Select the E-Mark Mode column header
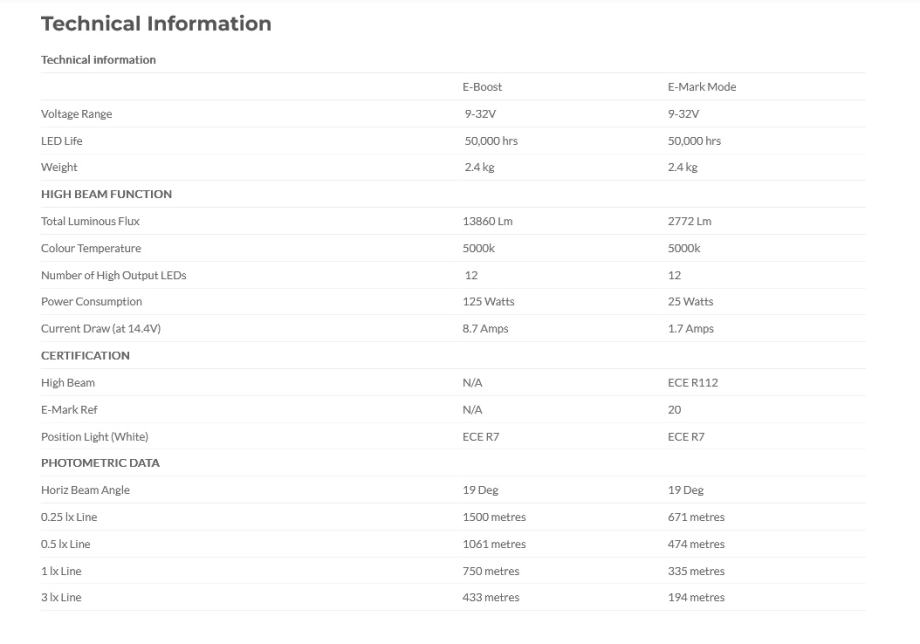Viewport: 920px width, 644px height. click(701, 87)
